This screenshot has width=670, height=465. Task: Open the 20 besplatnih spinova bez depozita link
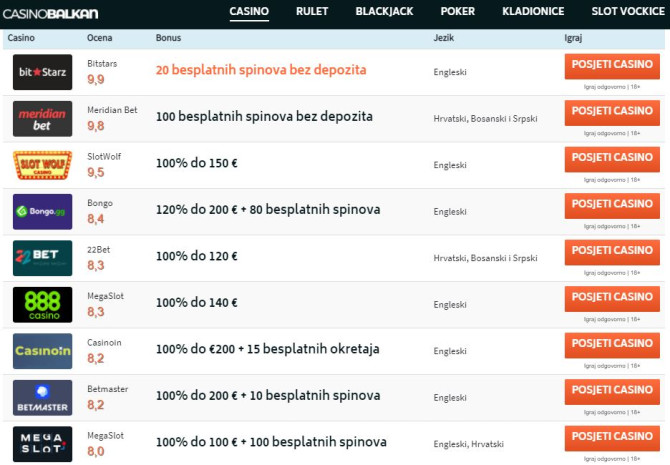coord(261,70)
